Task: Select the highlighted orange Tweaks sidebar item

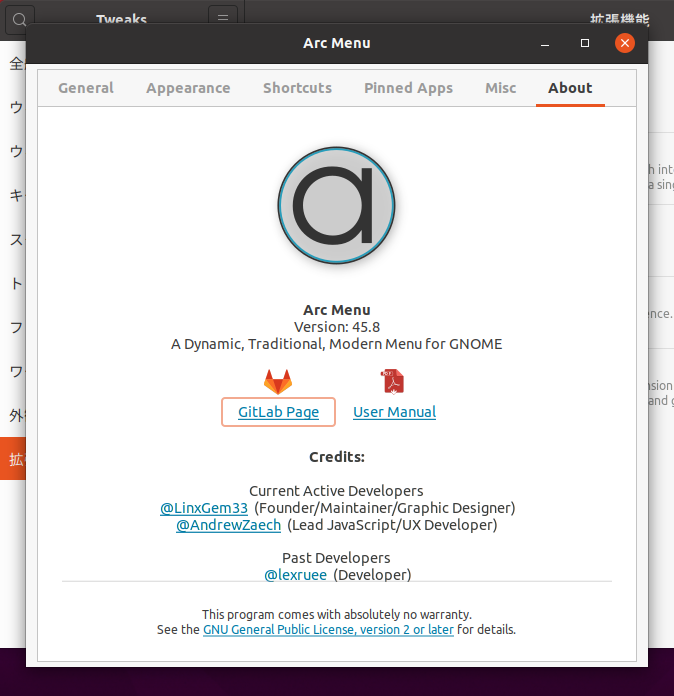Action: 13,459
